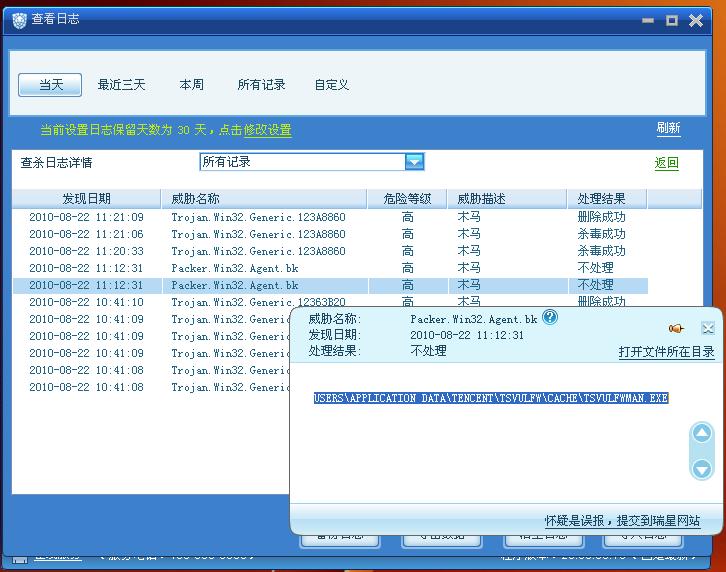
Task: Switch to 本周 tab
Action: click(x=191, y=85)
